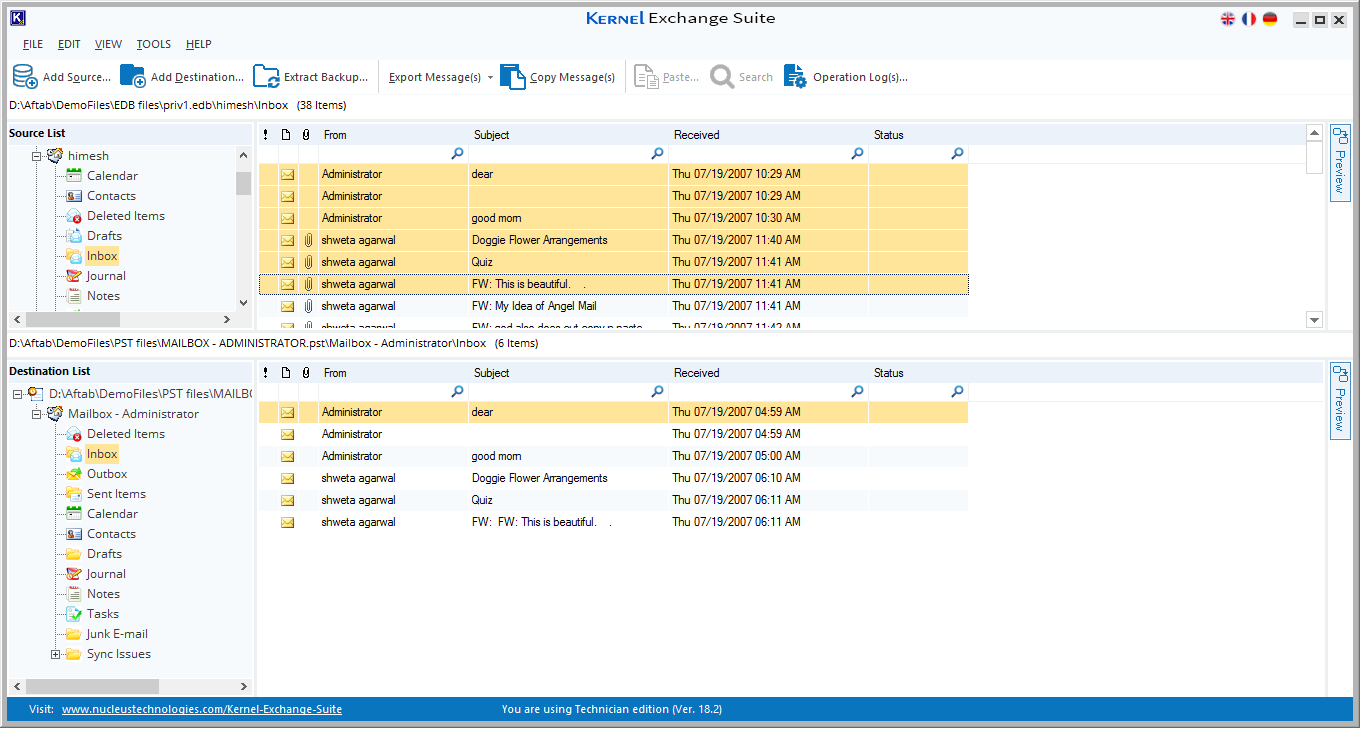The height and width of the screenshot is (730, 1360).
Task: Click the importance column header in source grid
Action: [265, 135]
